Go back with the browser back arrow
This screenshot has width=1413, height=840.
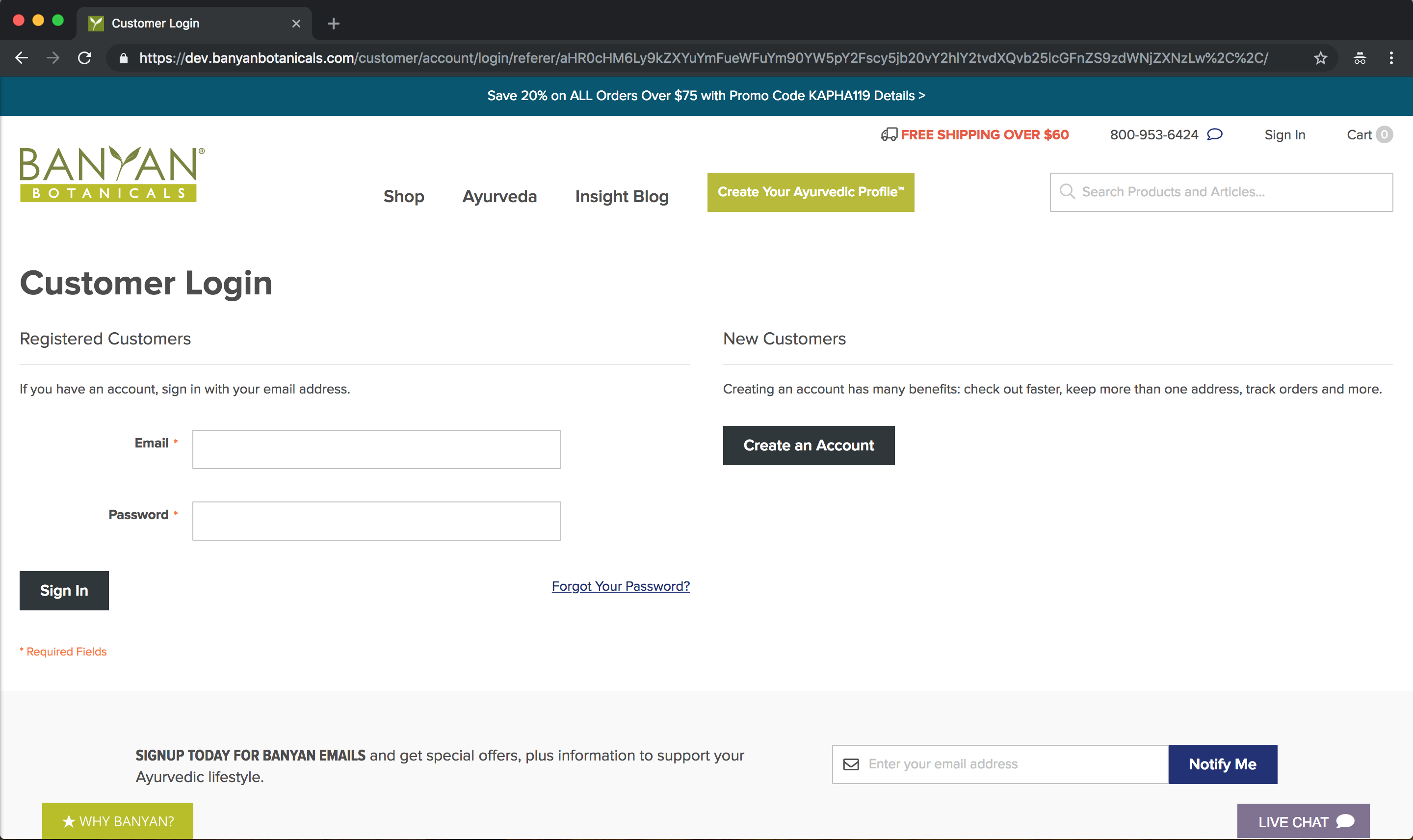(x=22, y=58)
